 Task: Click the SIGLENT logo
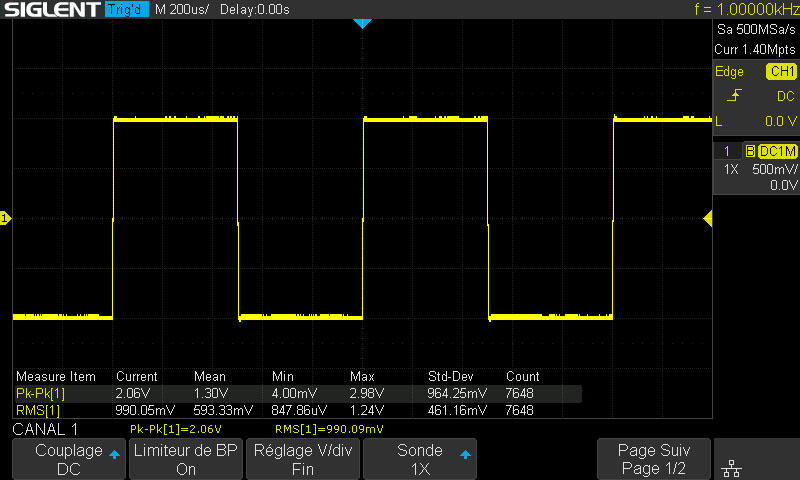52,9
